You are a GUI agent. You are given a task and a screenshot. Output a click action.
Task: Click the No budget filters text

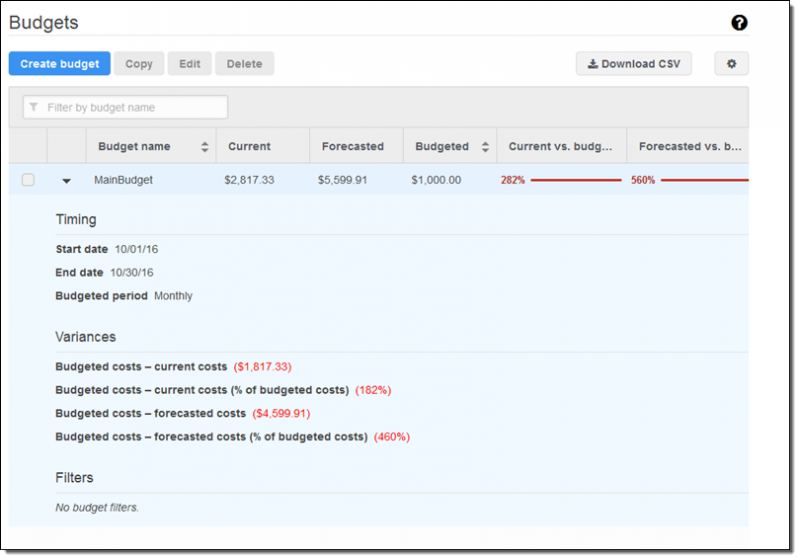[x=97, y=507]
